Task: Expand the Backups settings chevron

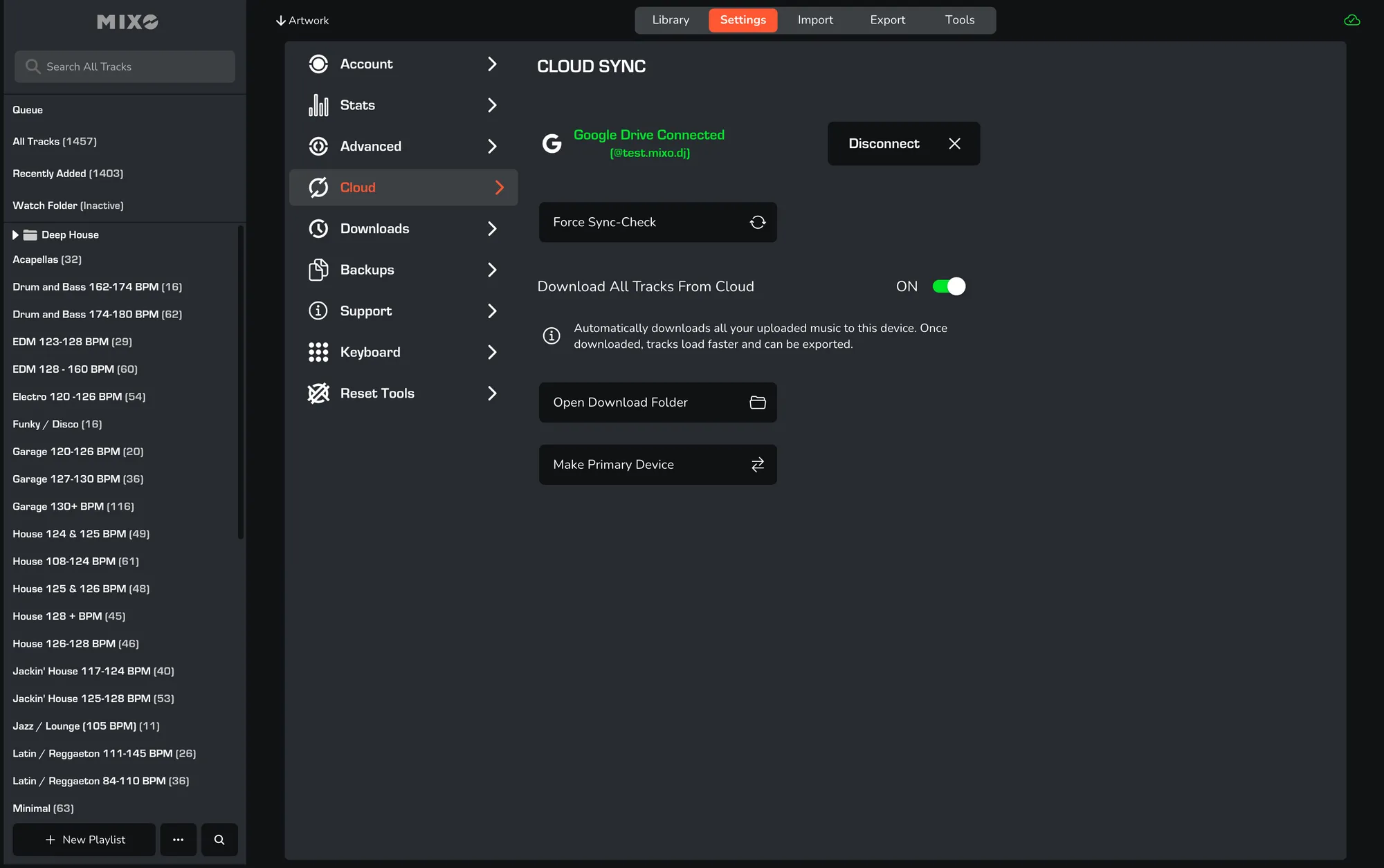Action: (x=492, y=270)
